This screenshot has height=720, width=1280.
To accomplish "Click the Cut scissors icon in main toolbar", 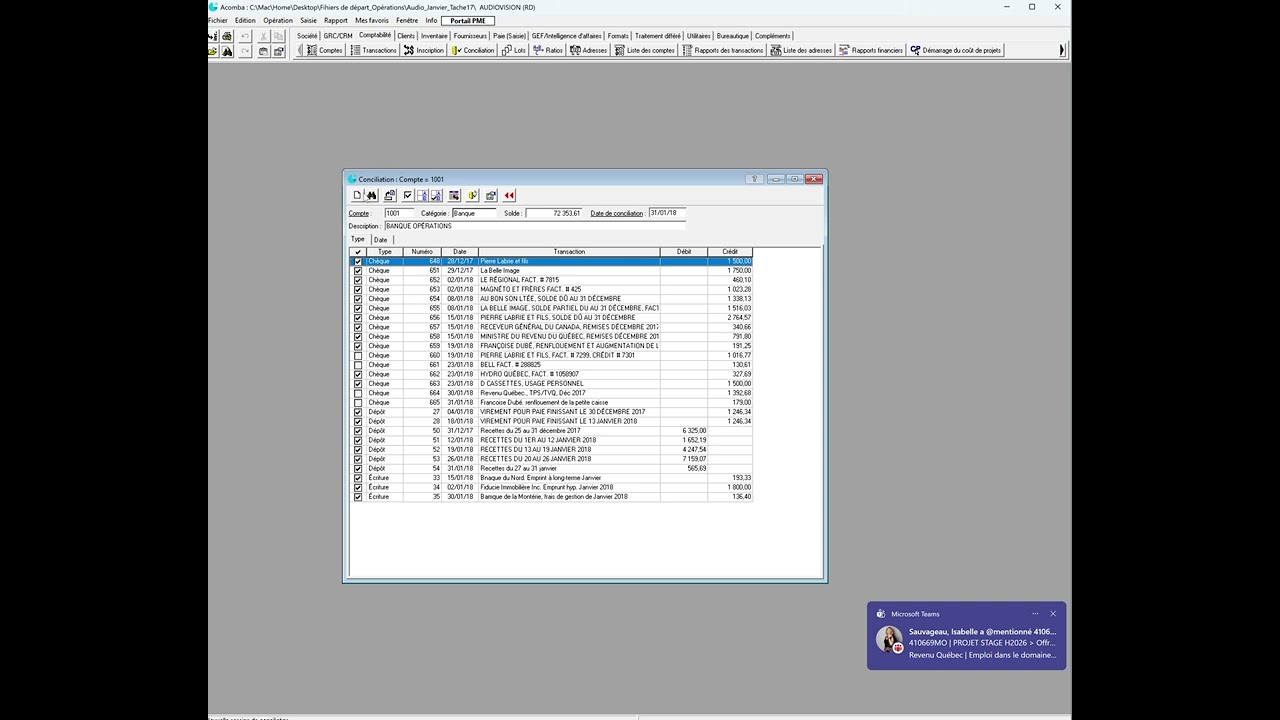I will (x=264, y=36).
